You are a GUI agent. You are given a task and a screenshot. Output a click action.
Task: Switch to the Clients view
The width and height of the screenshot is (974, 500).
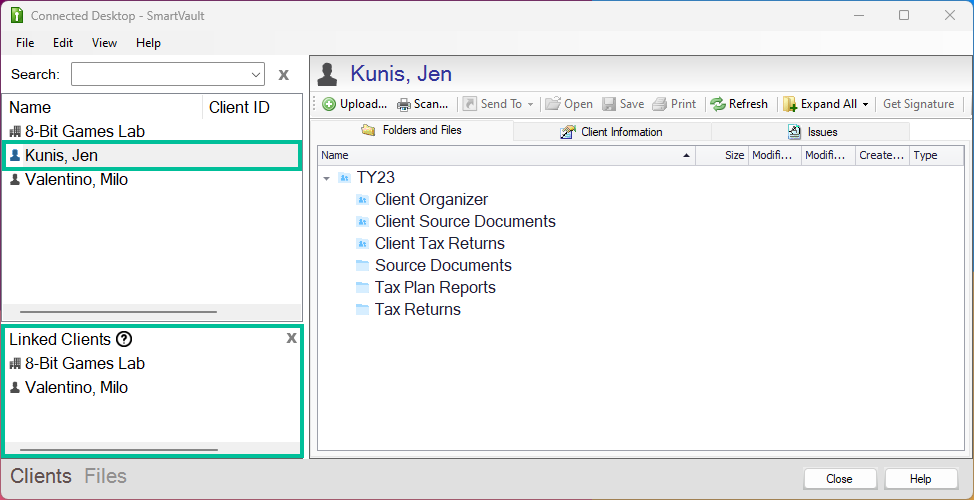(41, 476)
